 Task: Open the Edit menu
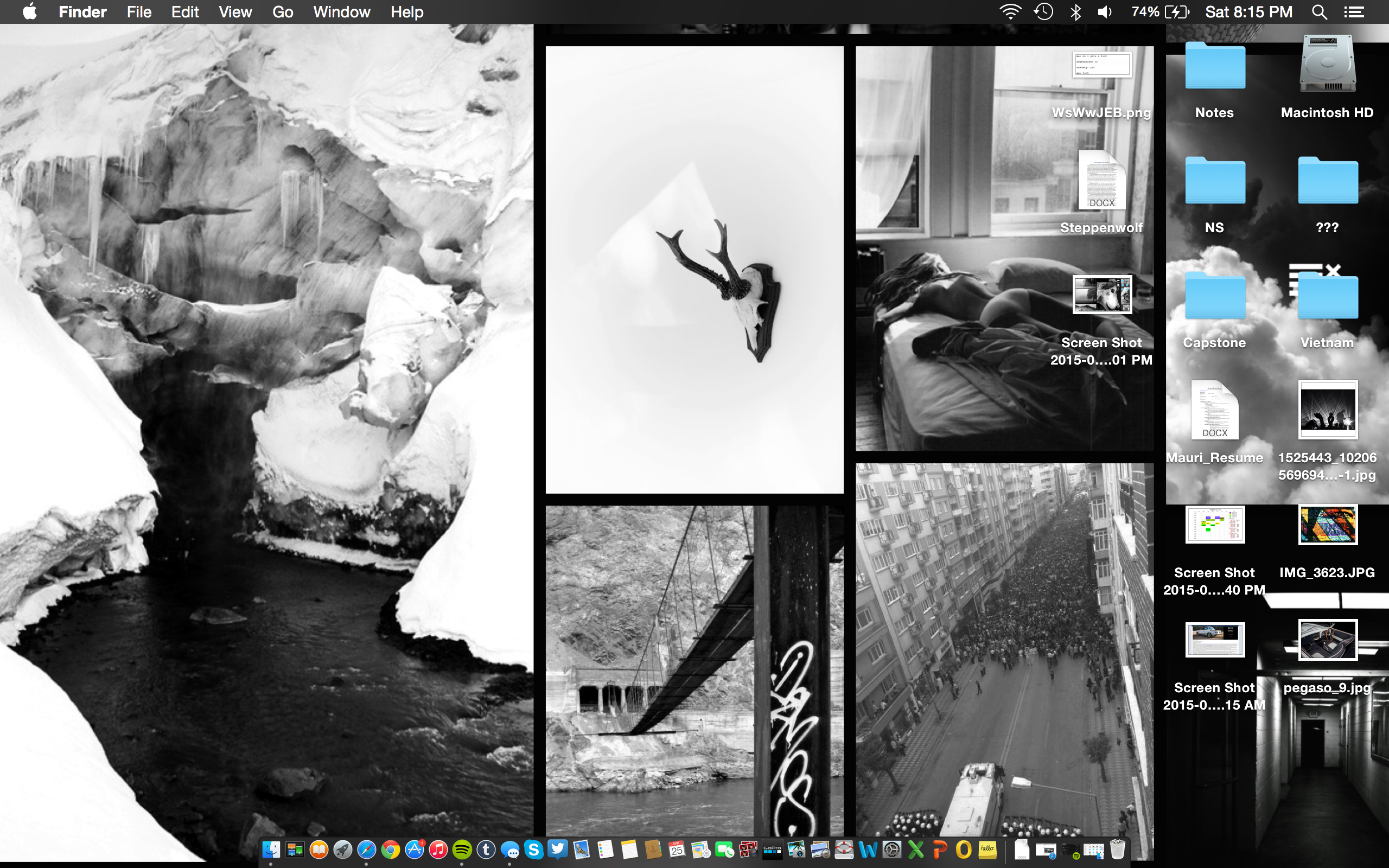(185, 11)
